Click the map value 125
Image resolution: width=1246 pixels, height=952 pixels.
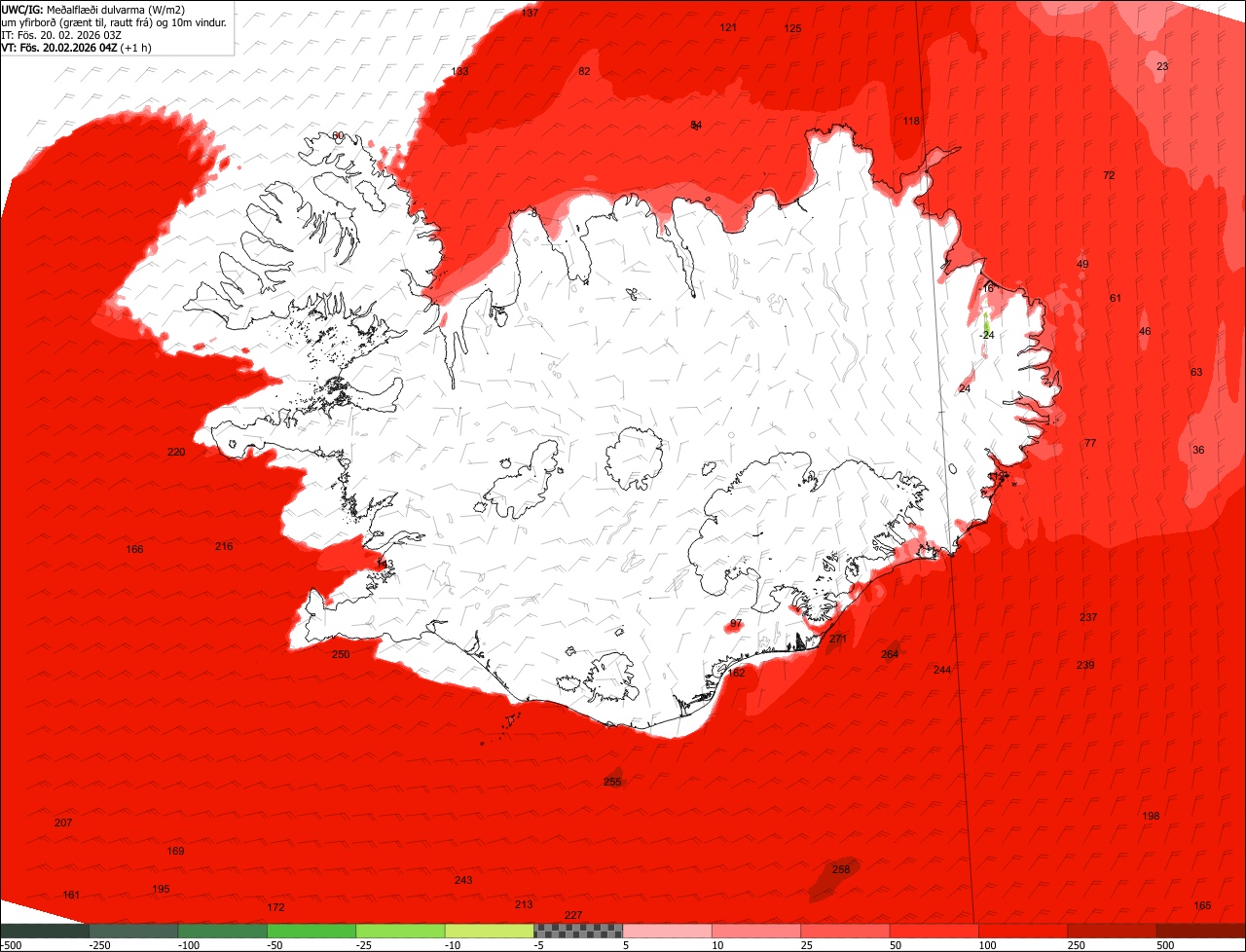792,28
